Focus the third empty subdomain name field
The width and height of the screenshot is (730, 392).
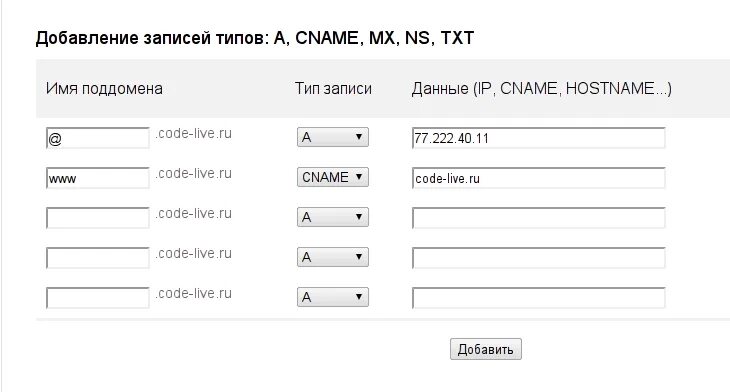(98, 218)
